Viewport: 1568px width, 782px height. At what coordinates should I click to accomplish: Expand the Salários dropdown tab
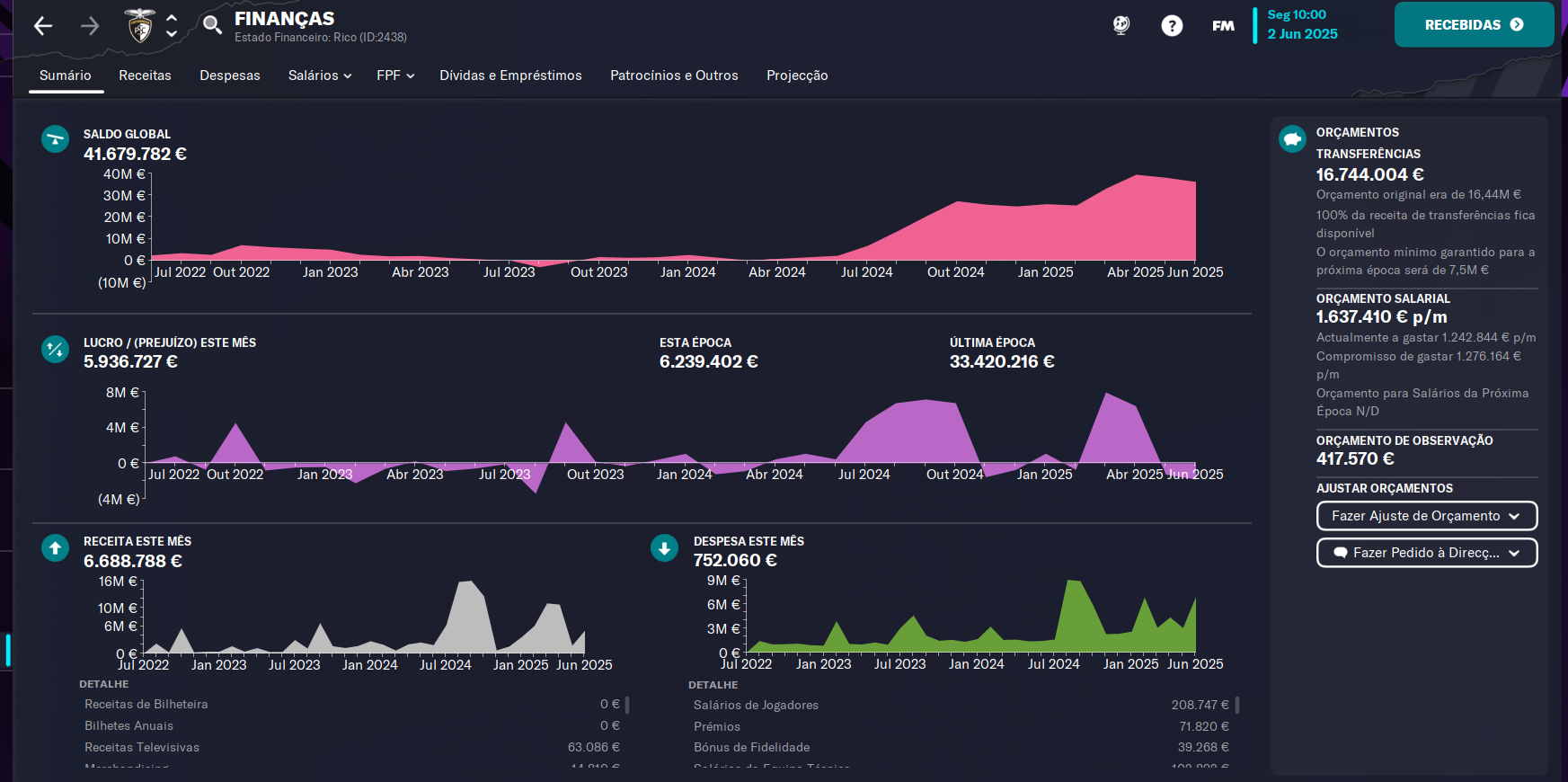coord(320,76)
